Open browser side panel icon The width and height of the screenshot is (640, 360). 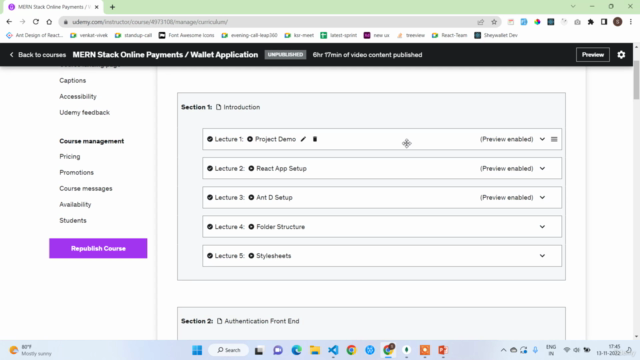click(604, 22)
